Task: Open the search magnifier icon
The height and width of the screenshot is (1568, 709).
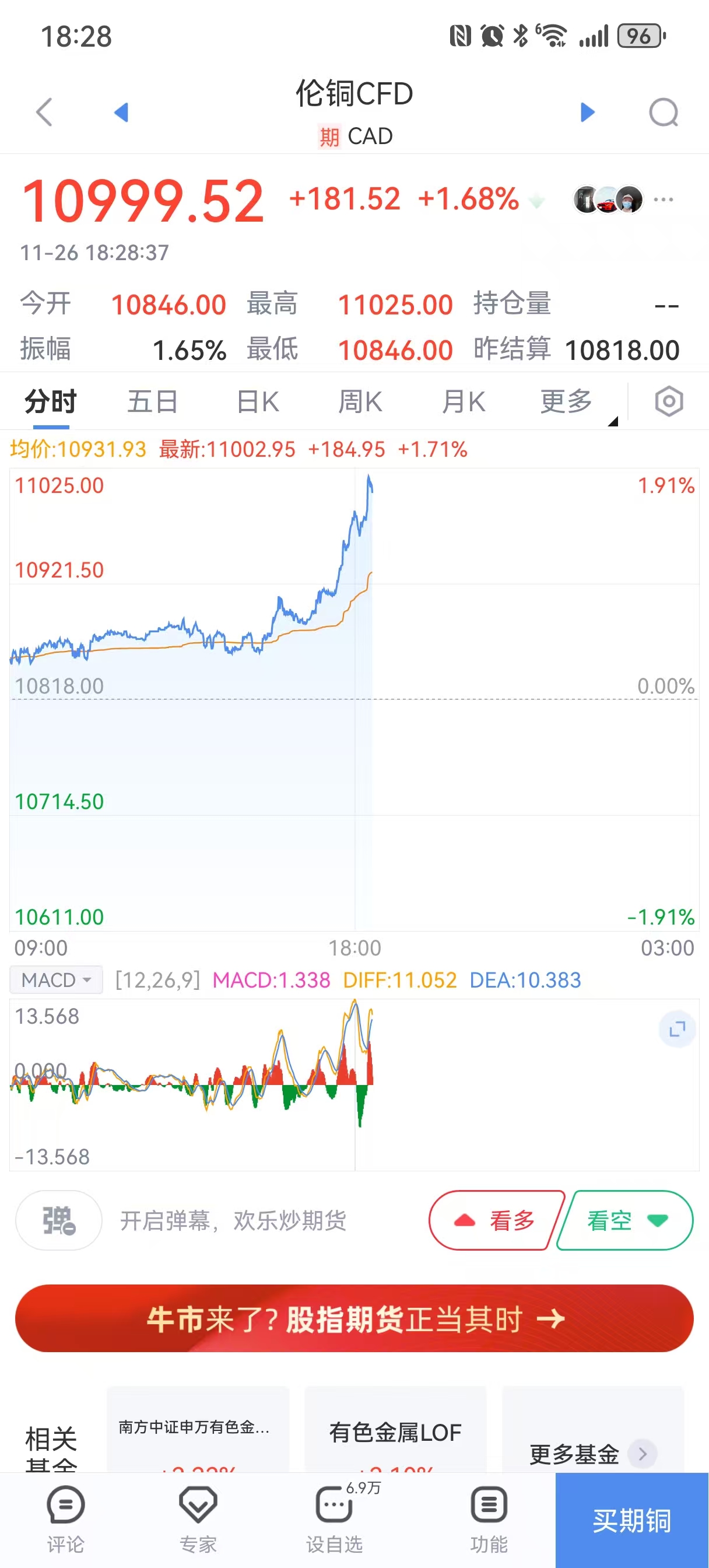Action: coord(663,112)
